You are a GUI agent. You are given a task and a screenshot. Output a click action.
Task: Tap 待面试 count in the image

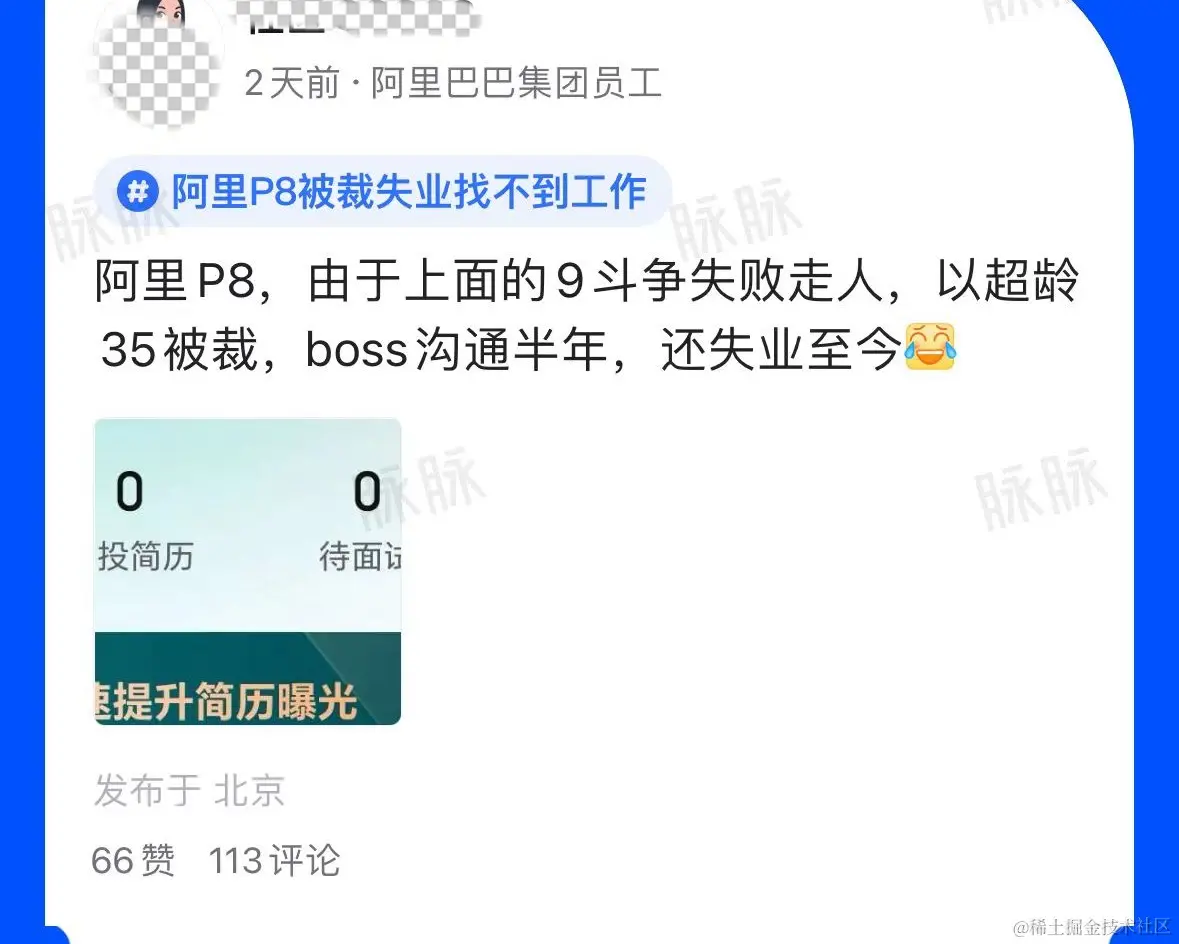[x=368, y=492]
